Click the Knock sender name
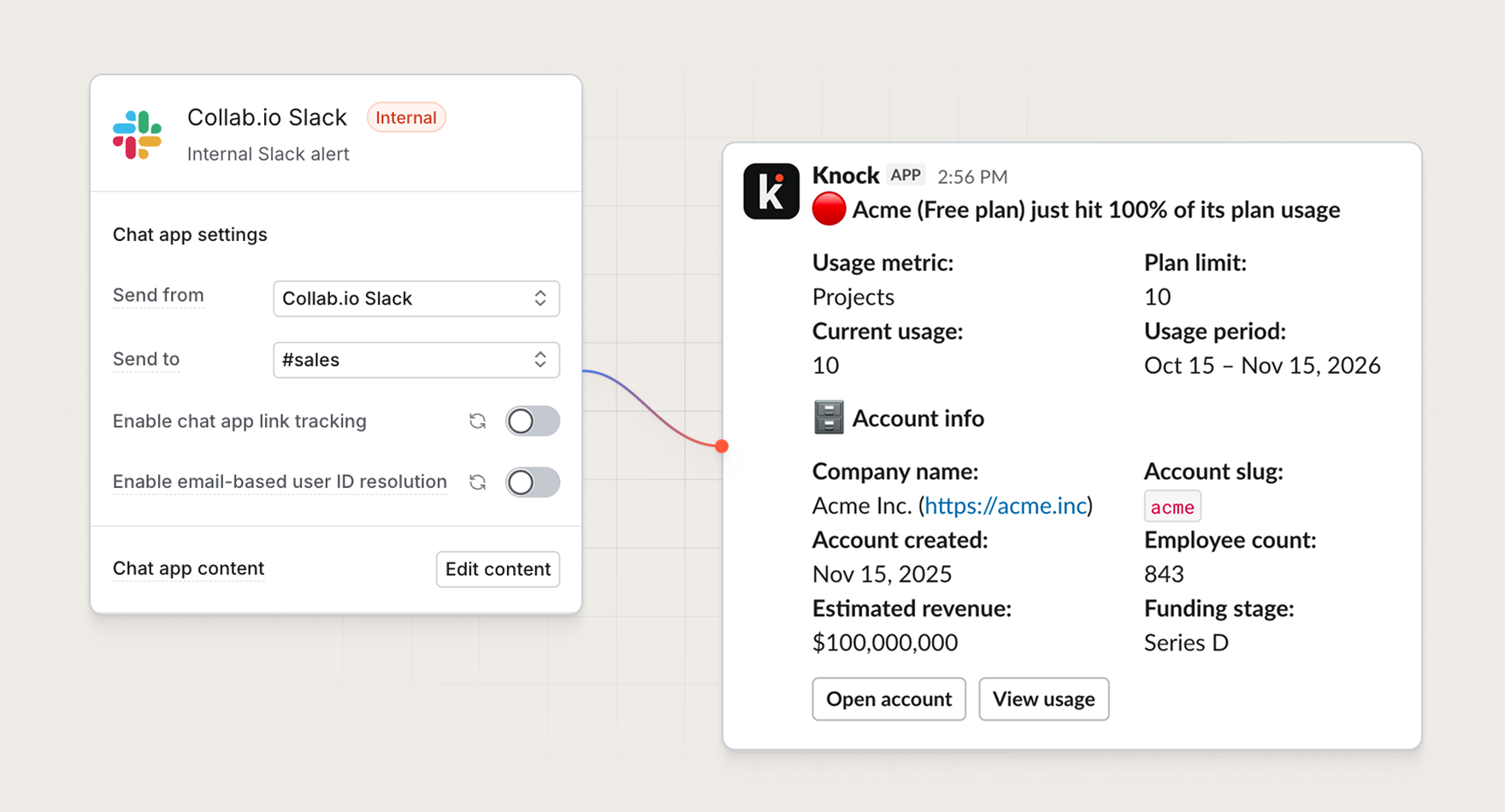Screen dimensions: 1505x812 pos(846,175)
